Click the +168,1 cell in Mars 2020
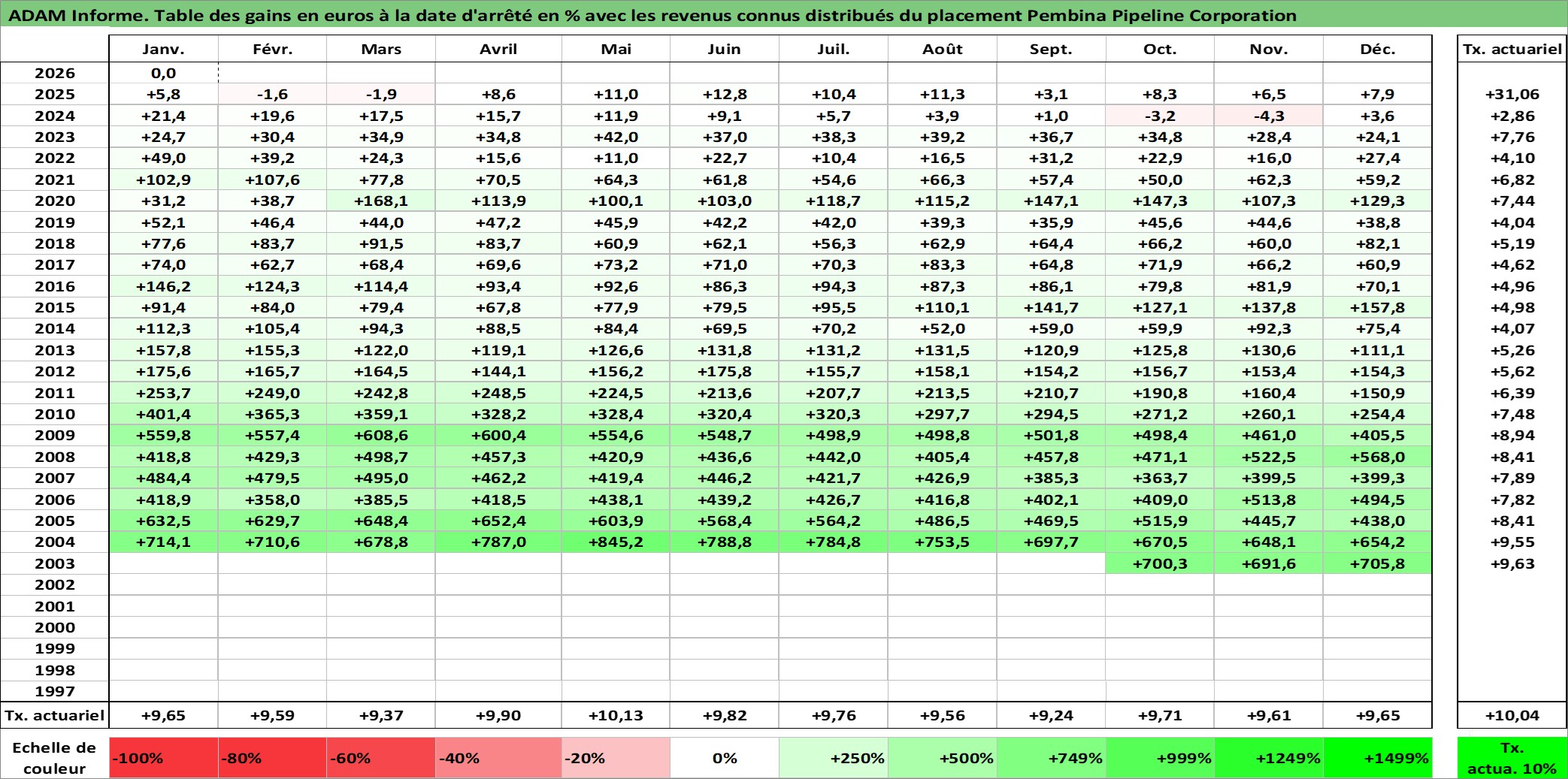The height and width of the screenshot is (779, 1568). coord(381,201)
